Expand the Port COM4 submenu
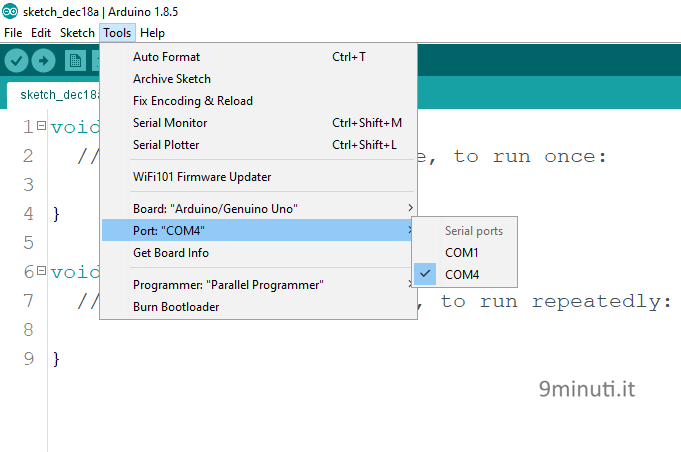Viewport: 681px width, 452px height. (x=258, y=230)
